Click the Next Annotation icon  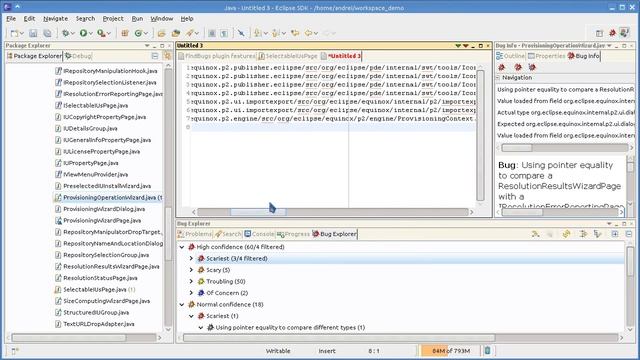(258, 33)
